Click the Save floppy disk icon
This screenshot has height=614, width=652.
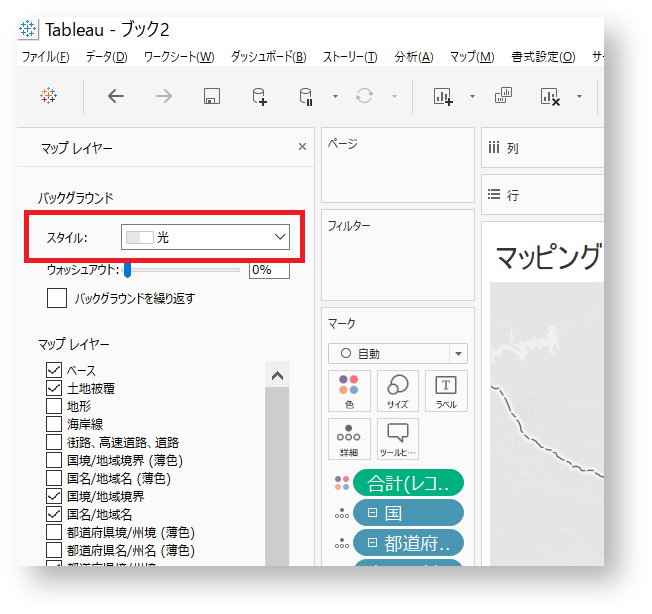212,96
